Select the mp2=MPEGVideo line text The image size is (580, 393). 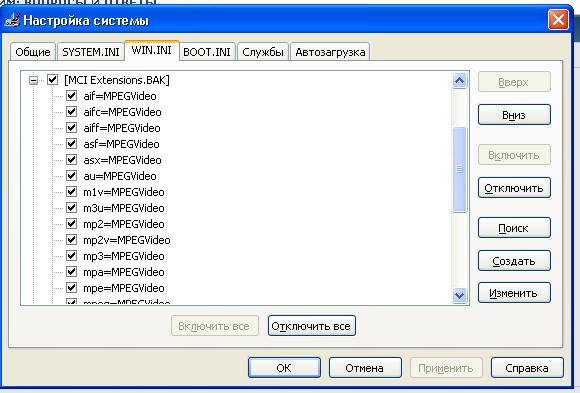click(124, 224)
